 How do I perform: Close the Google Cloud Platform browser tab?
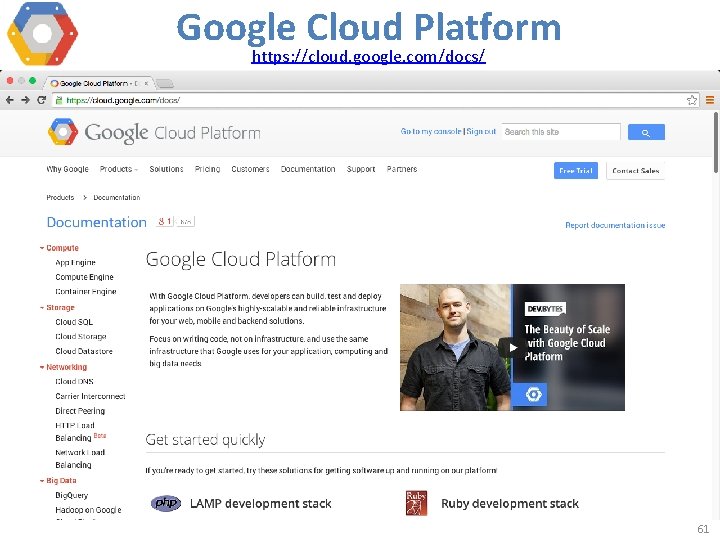pyautogui.click(x=146, y=83)
